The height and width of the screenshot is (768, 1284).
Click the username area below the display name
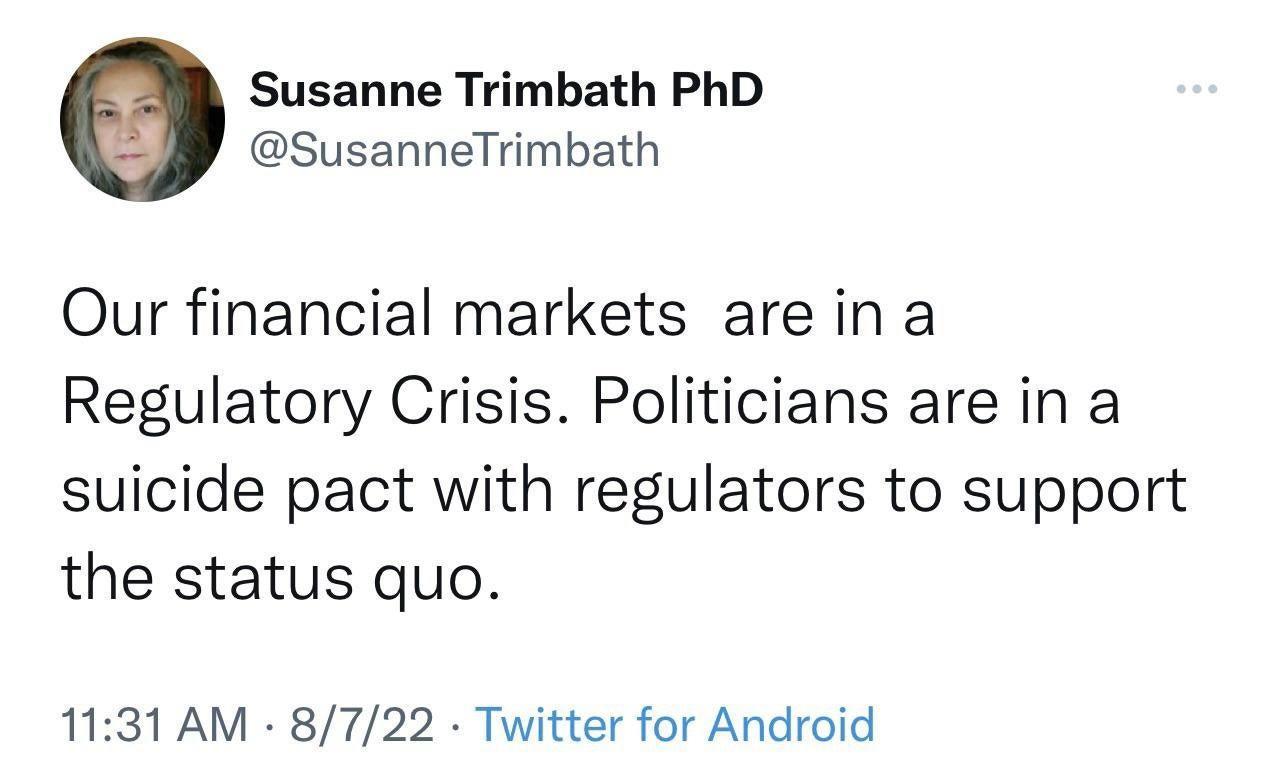(455, 149)
